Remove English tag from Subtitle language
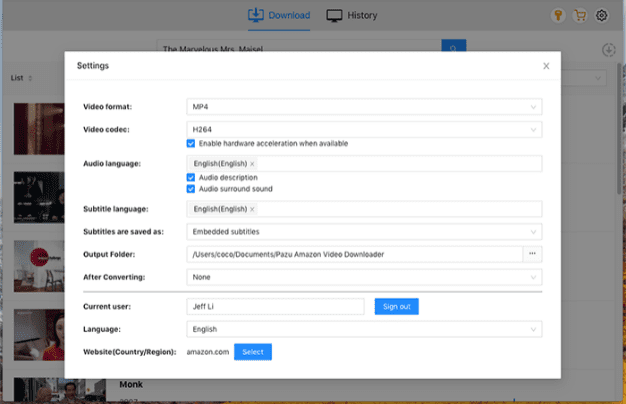 click(252, 209)
